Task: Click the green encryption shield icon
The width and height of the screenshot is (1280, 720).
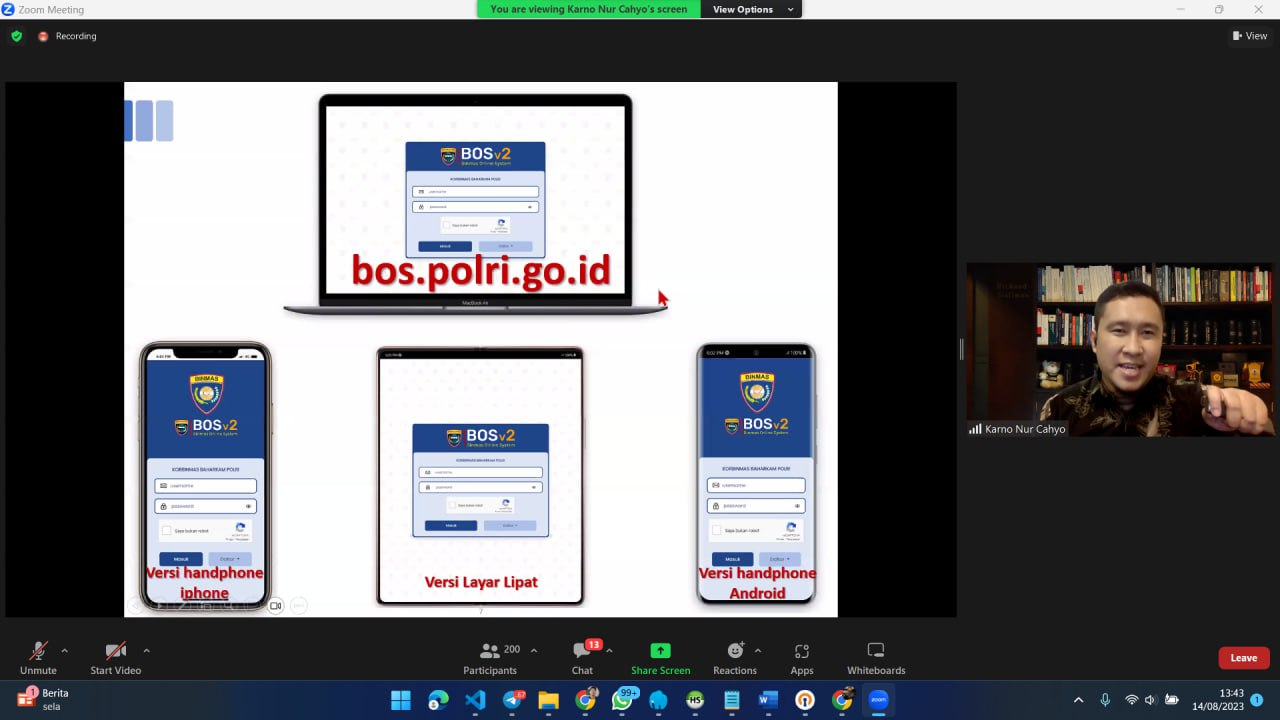Action: (16, 36)
